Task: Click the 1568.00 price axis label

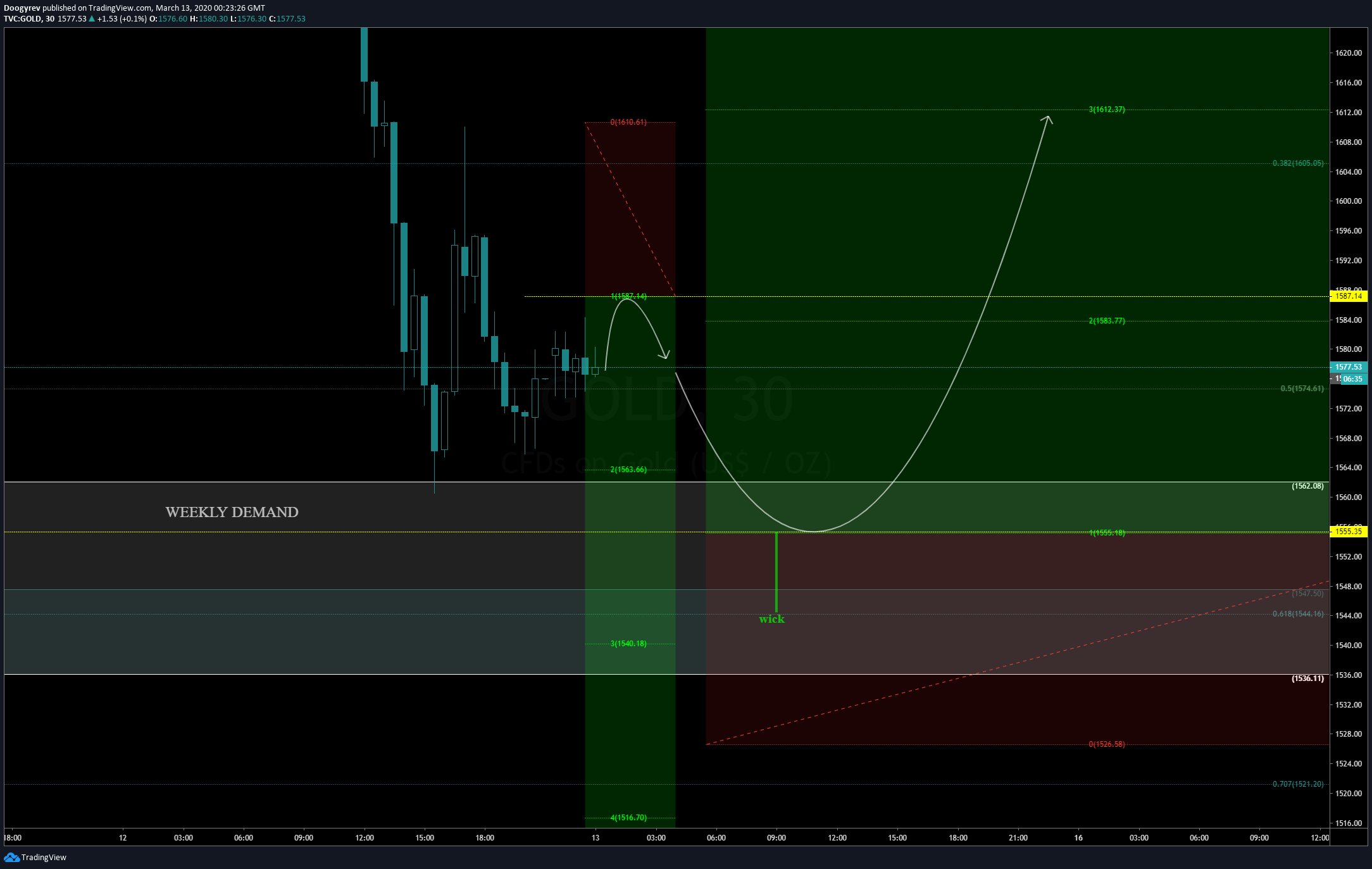Action: pos(1349,439)
